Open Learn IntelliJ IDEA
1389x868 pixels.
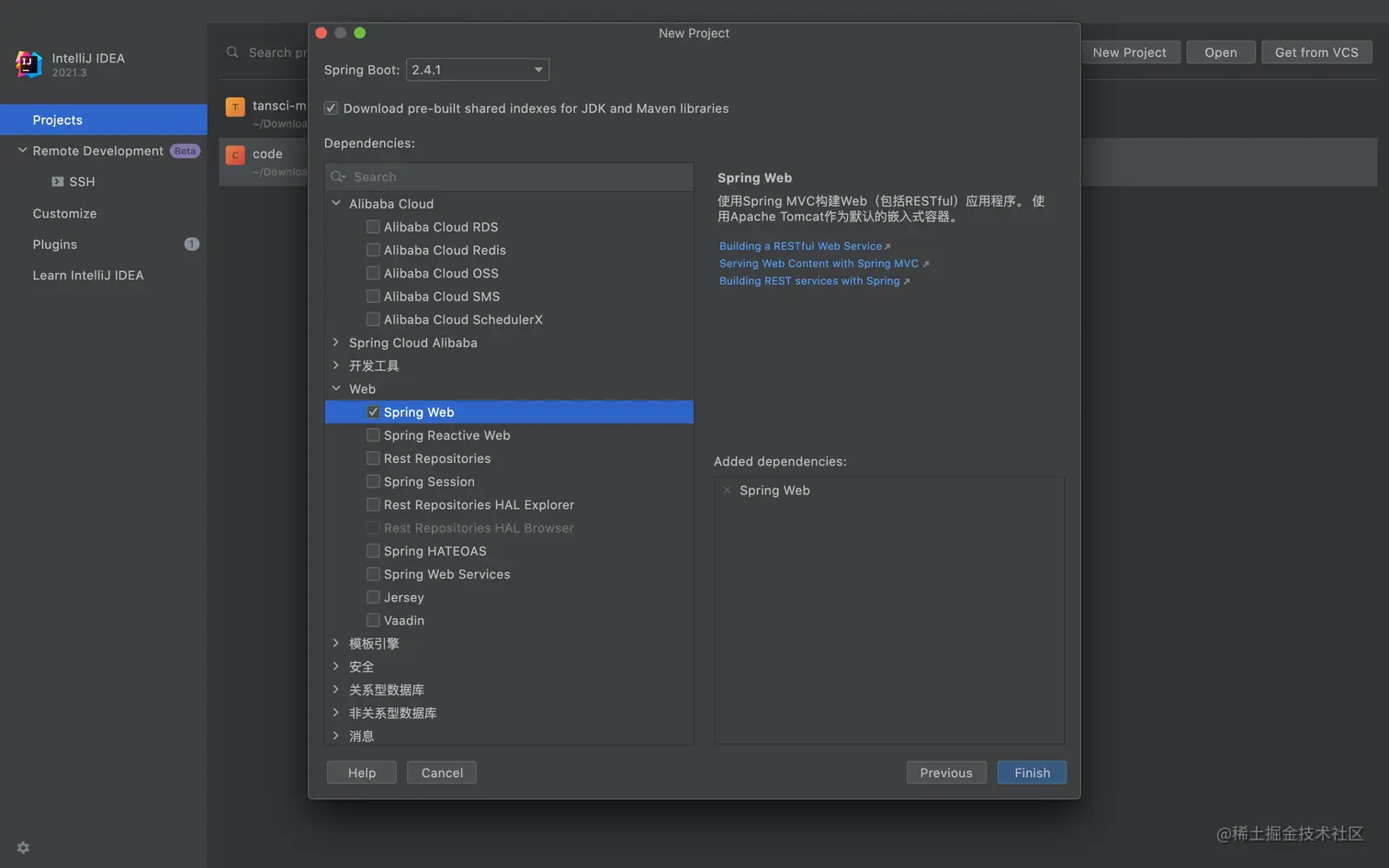(x=88, y=276)
